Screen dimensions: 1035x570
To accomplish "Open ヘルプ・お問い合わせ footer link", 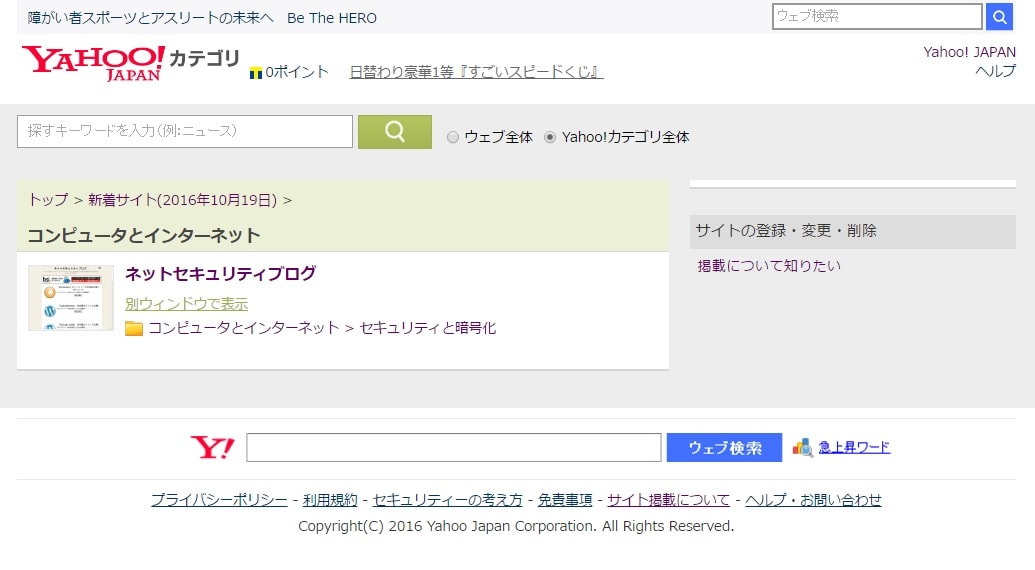I will (x=813, y=500).
